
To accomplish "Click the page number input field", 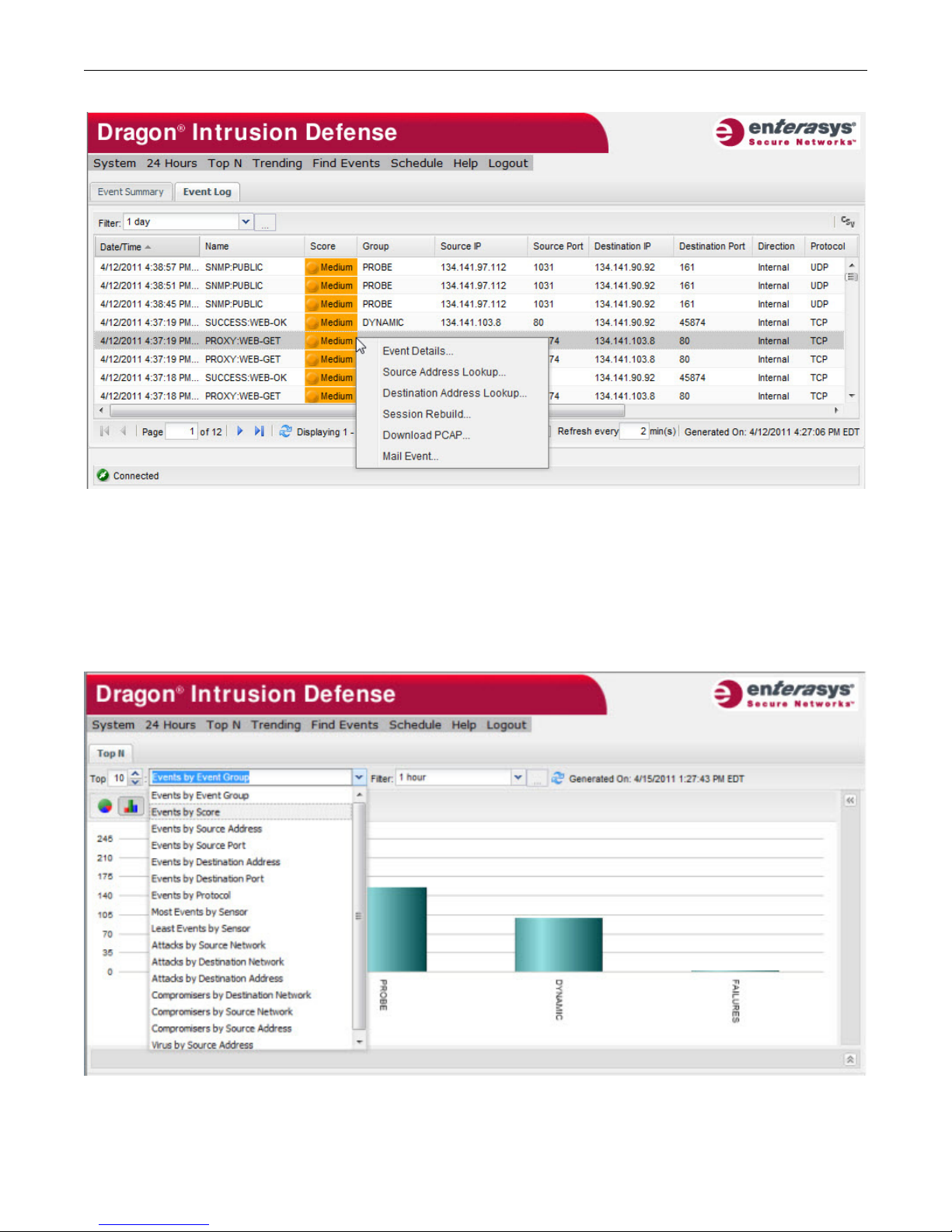I will 182,431.
